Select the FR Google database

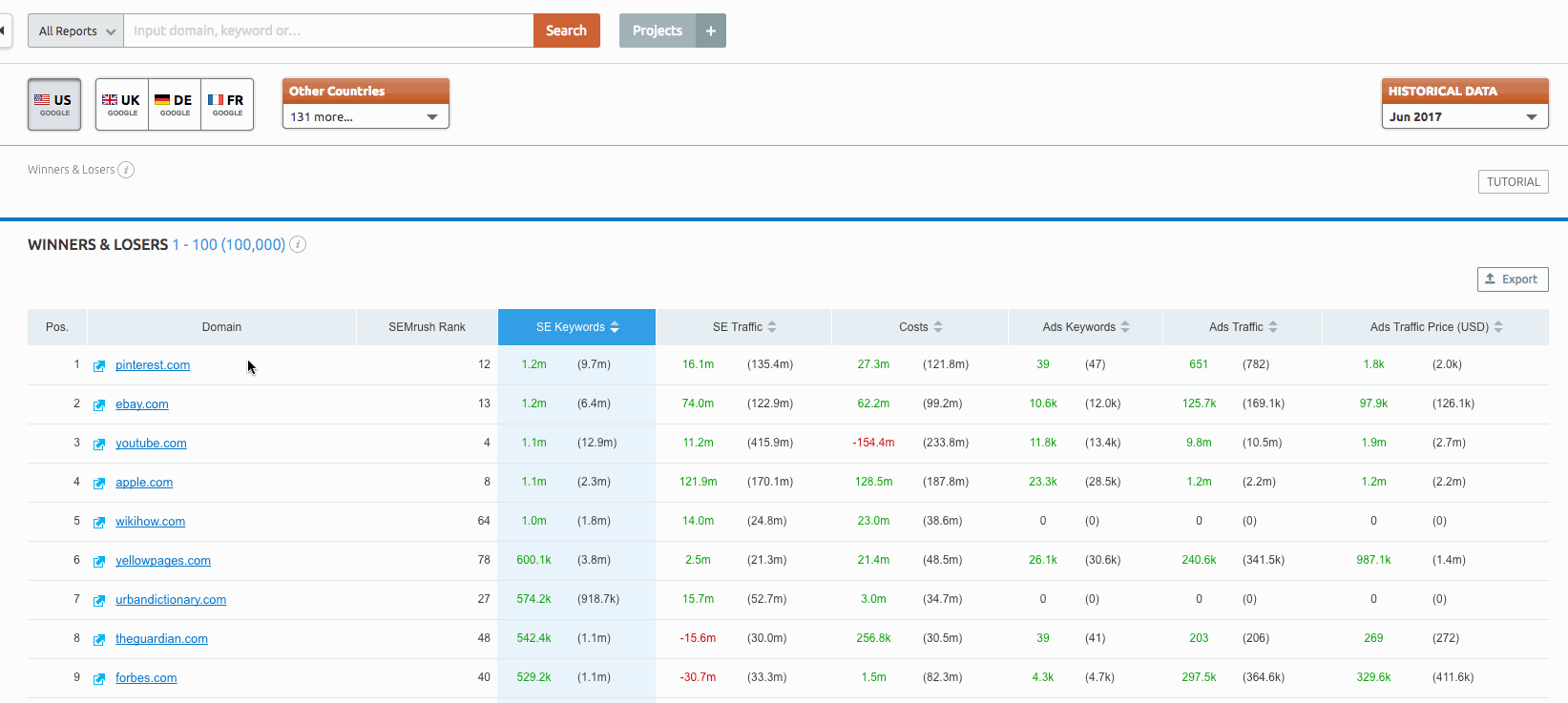pyautogui.click(x=227, y=104)
